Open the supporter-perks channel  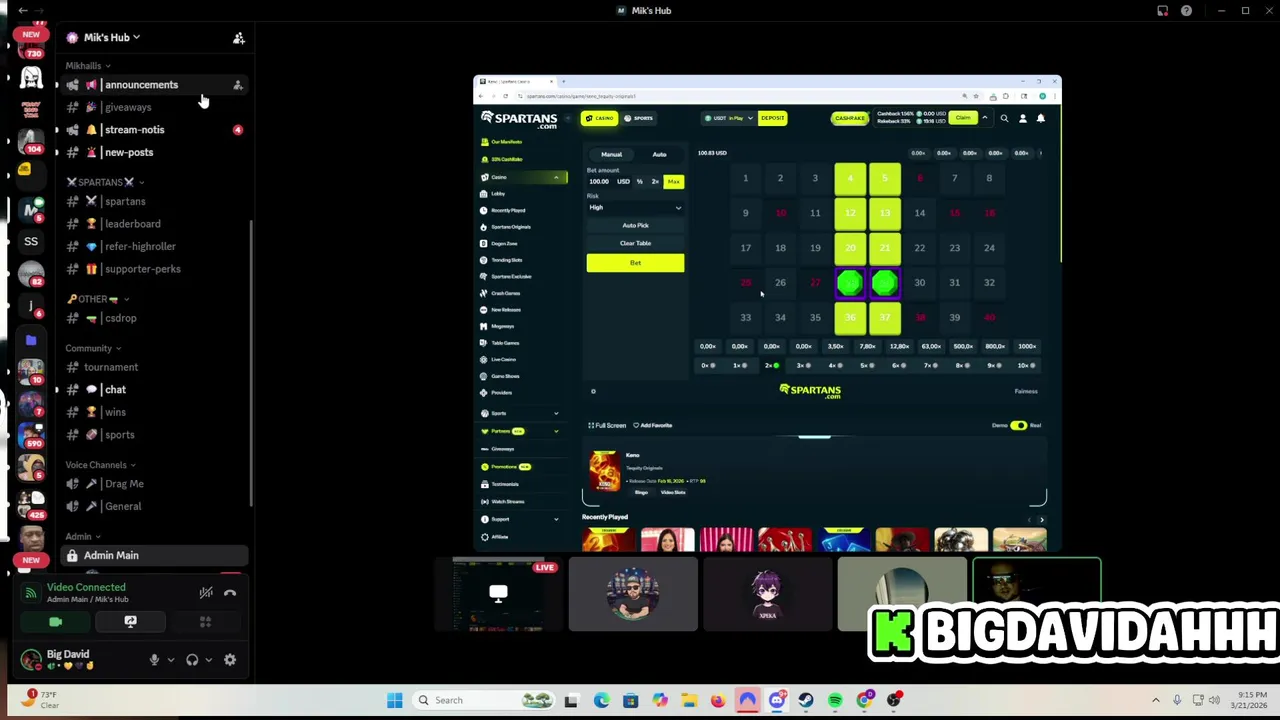point(152,269)
